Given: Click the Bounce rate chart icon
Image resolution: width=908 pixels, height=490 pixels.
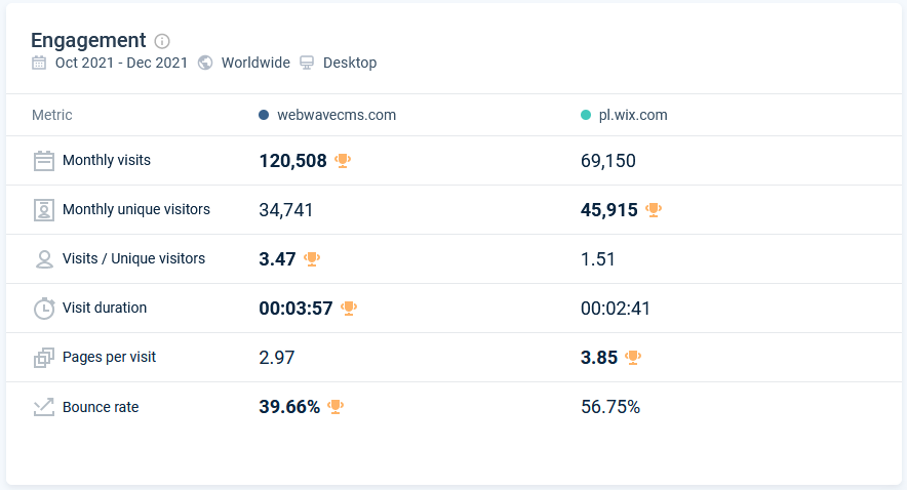Looking at the screenshot, I should coord(44,407).
